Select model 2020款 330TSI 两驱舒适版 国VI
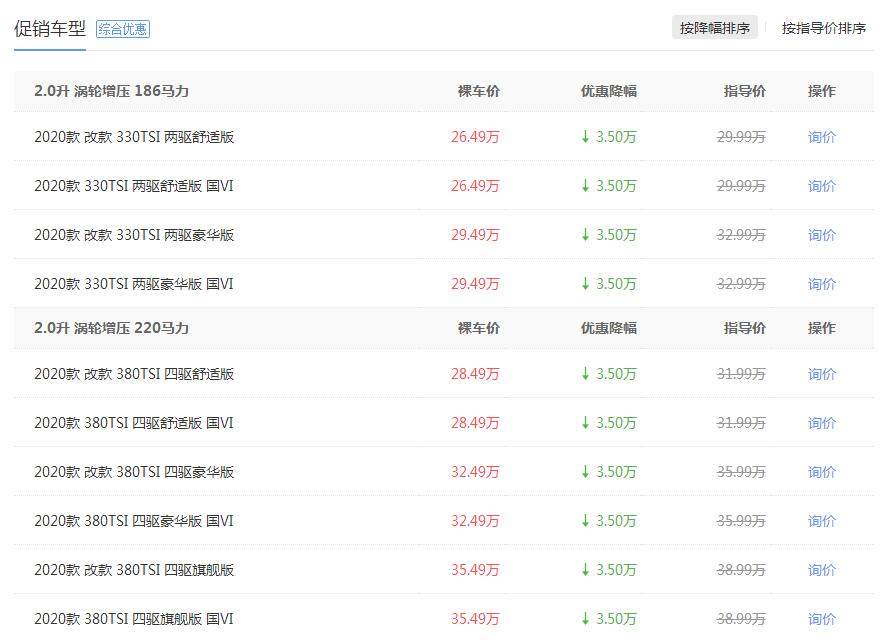Viewport: 888px width, 642px height. pos(134,186)
